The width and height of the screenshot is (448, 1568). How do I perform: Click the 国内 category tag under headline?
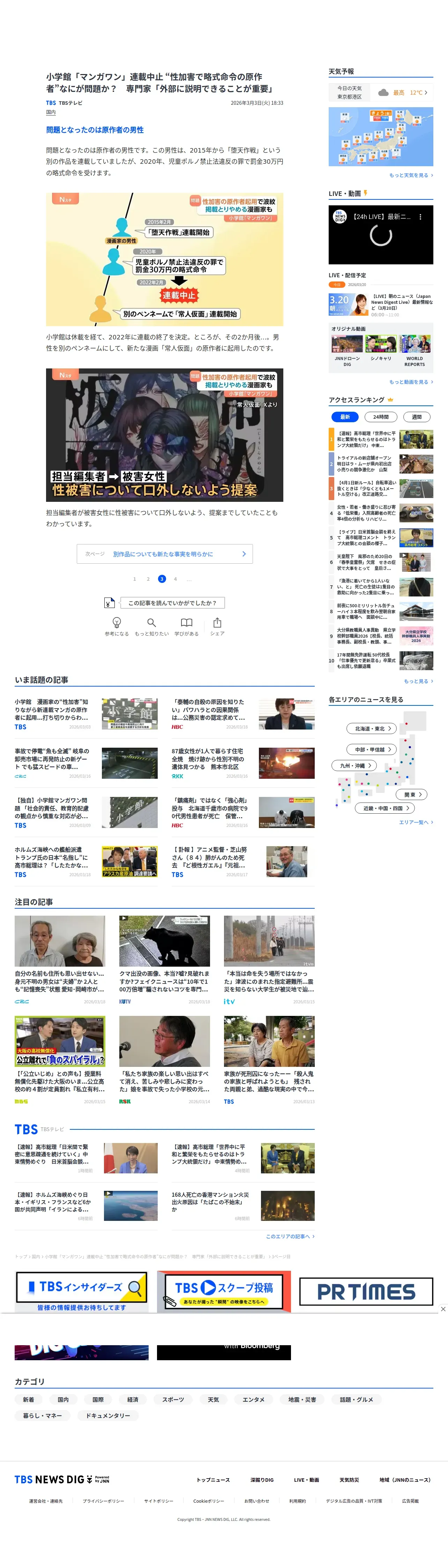point(51,112)
